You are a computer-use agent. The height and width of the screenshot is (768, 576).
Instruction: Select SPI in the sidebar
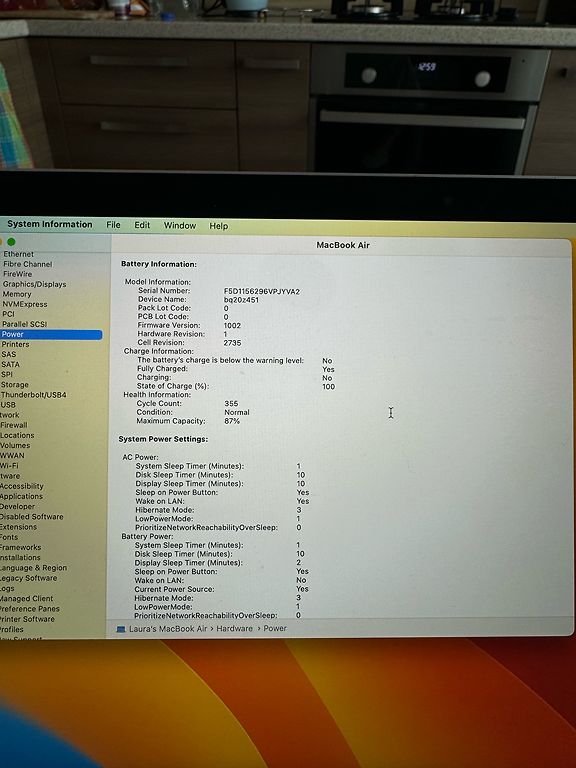7,374
